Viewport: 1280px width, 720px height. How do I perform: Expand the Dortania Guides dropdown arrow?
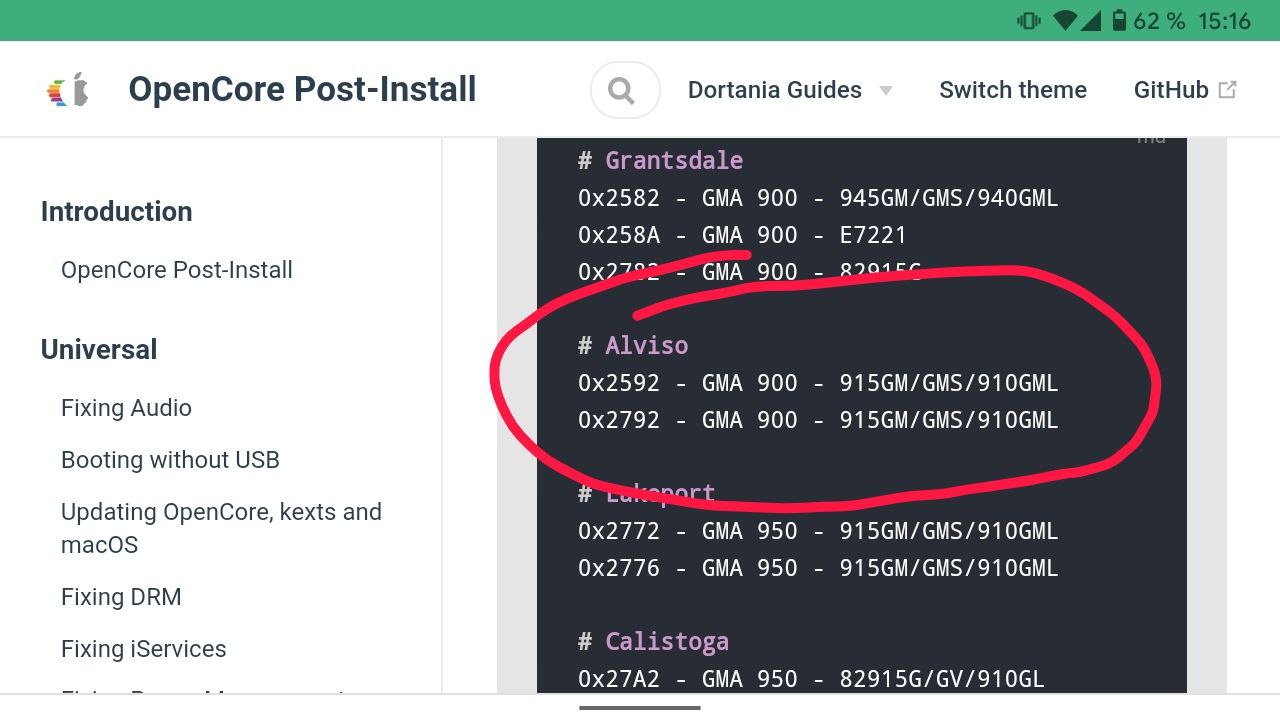(x=886, y=91)
